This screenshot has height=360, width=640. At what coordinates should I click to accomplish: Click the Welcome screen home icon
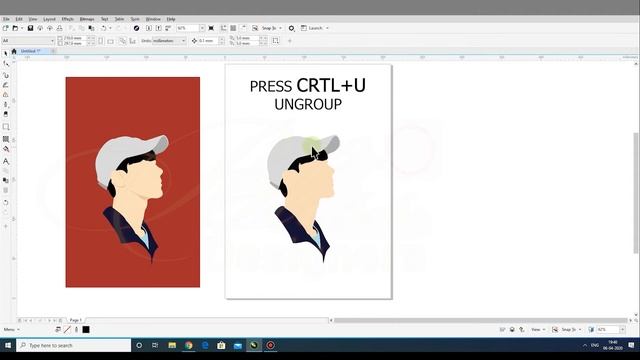tap(14, 51)
